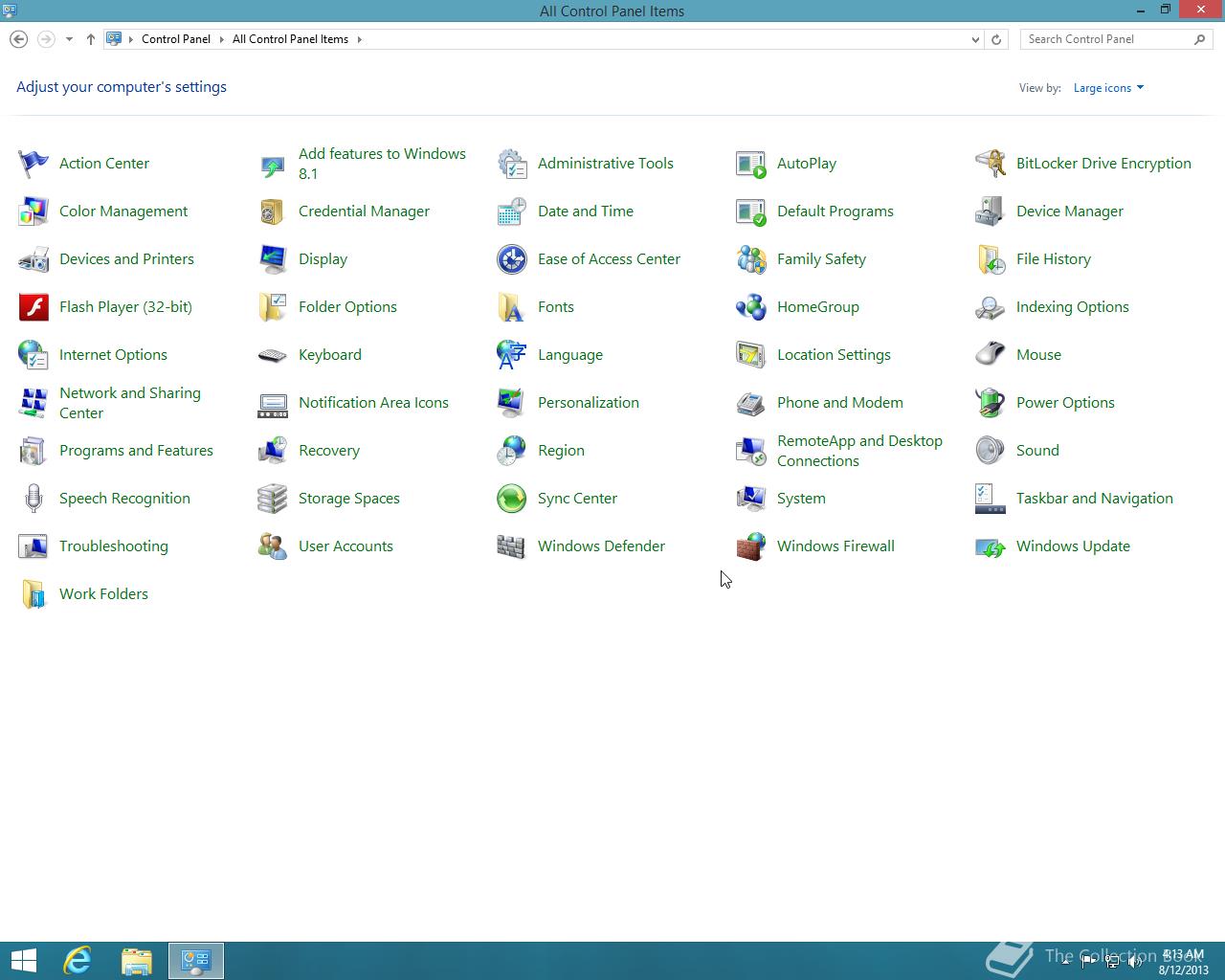This screenshot has width=1225, height=980.
Task: Open the Display monitor icon
Action: [x=273, y=259]
